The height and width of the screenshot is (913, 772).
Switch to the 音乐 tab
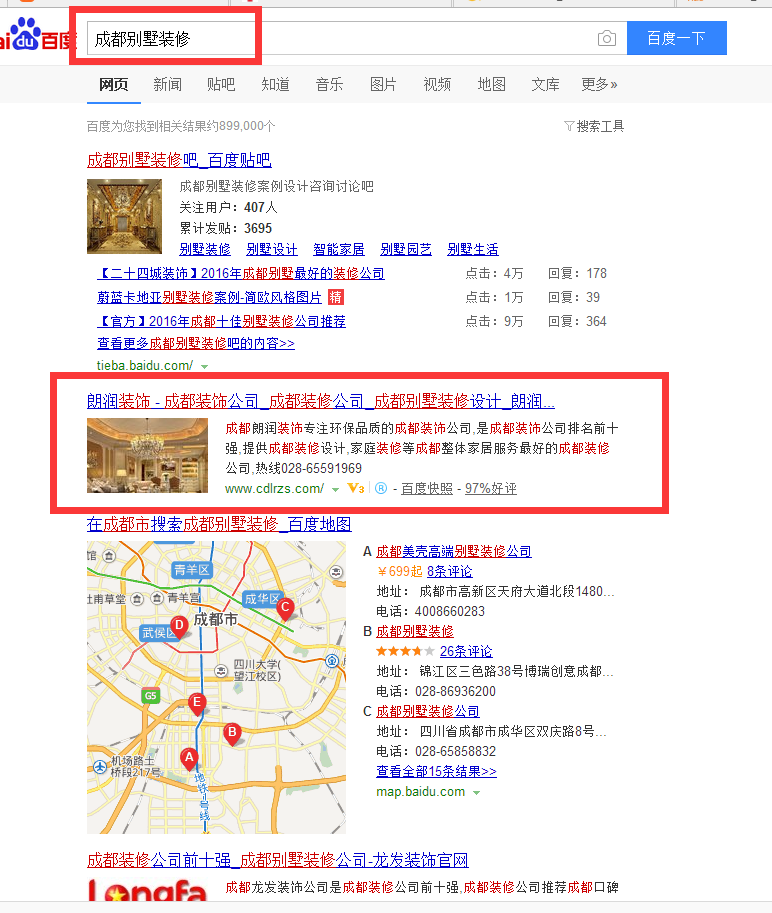click(330, 84)
